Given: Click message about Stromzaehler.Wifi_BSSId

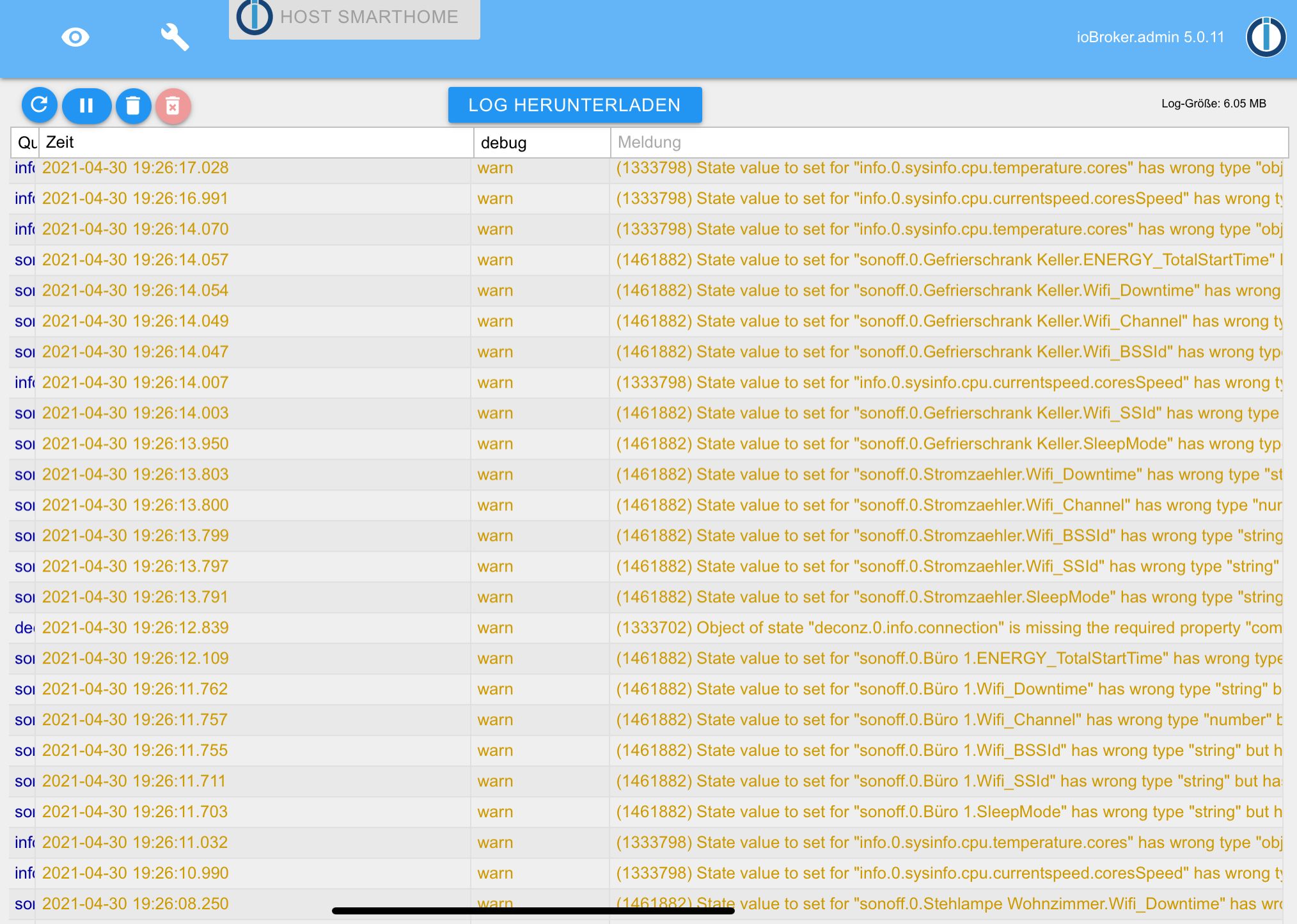Looking at the screenshot, I should (949, 536).
